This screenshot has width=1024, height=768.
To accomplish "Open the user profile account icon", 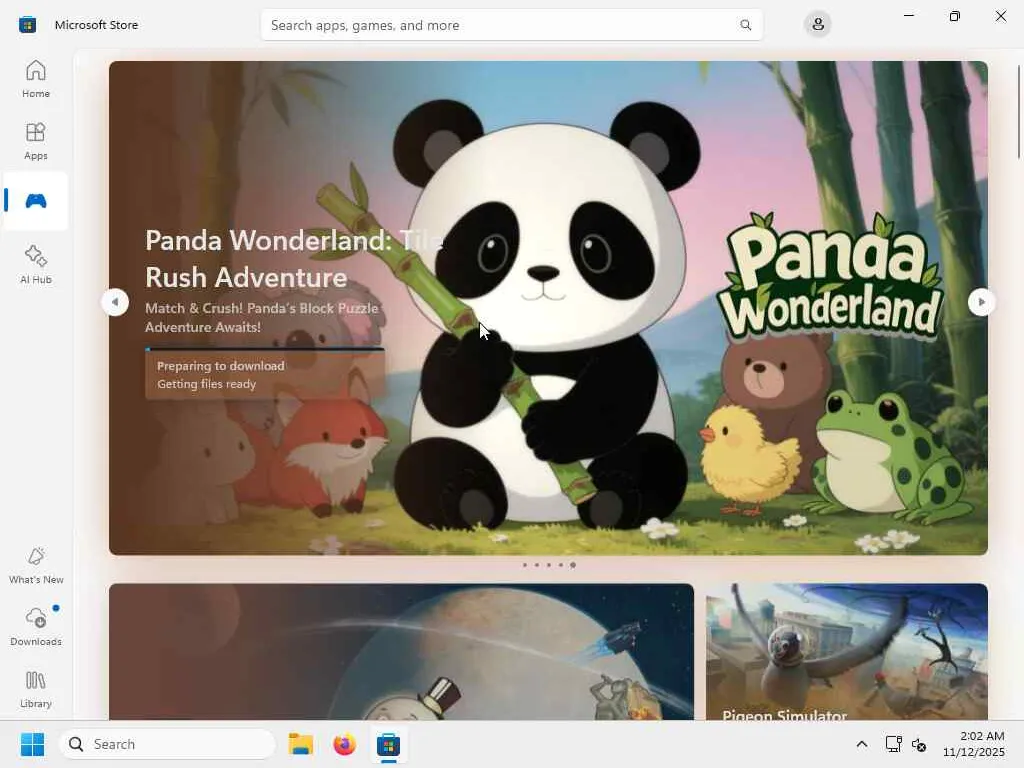I will point(817,25).
